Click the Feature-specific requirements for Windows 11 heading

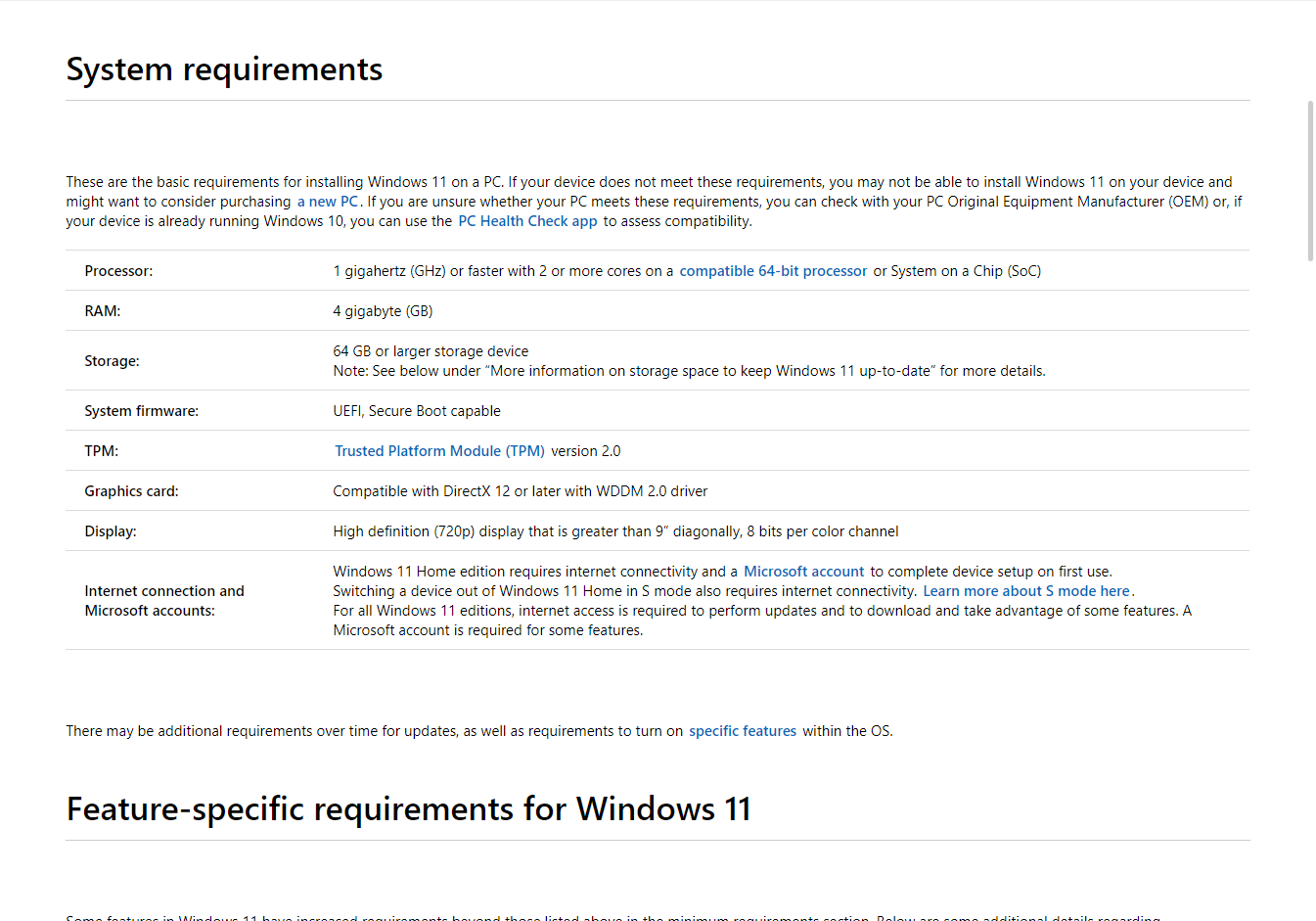pyautogui.click(x=409, y=809)
